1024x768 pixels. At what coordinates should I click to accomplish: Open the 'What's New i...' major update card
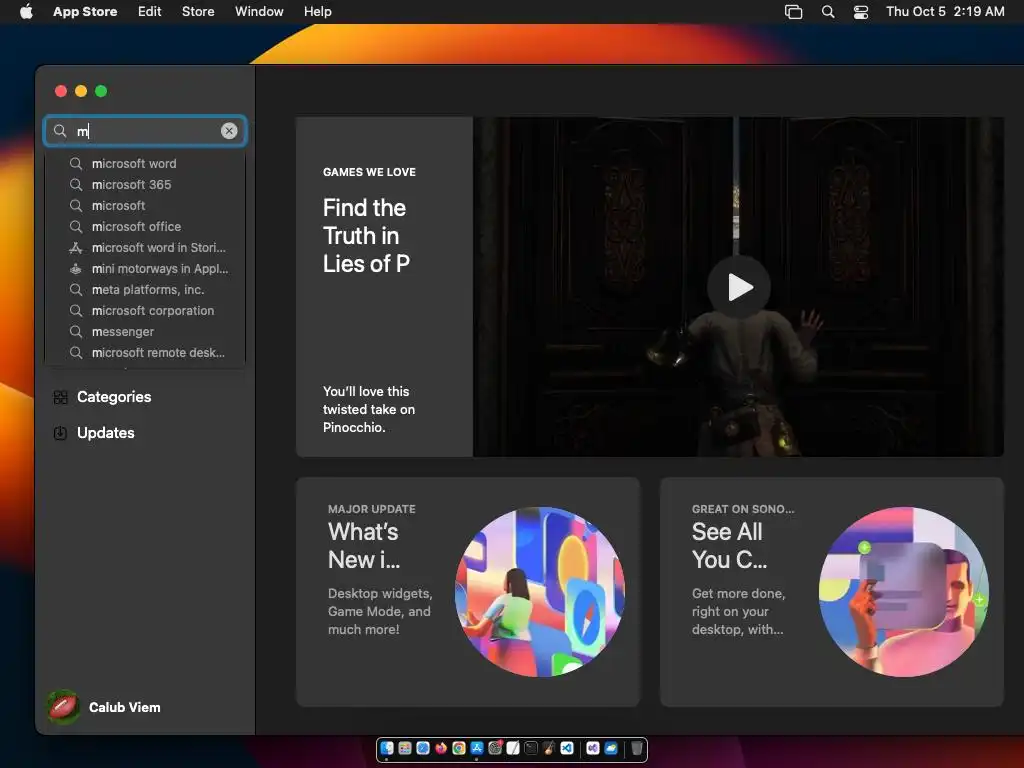(x=468, y=592)
